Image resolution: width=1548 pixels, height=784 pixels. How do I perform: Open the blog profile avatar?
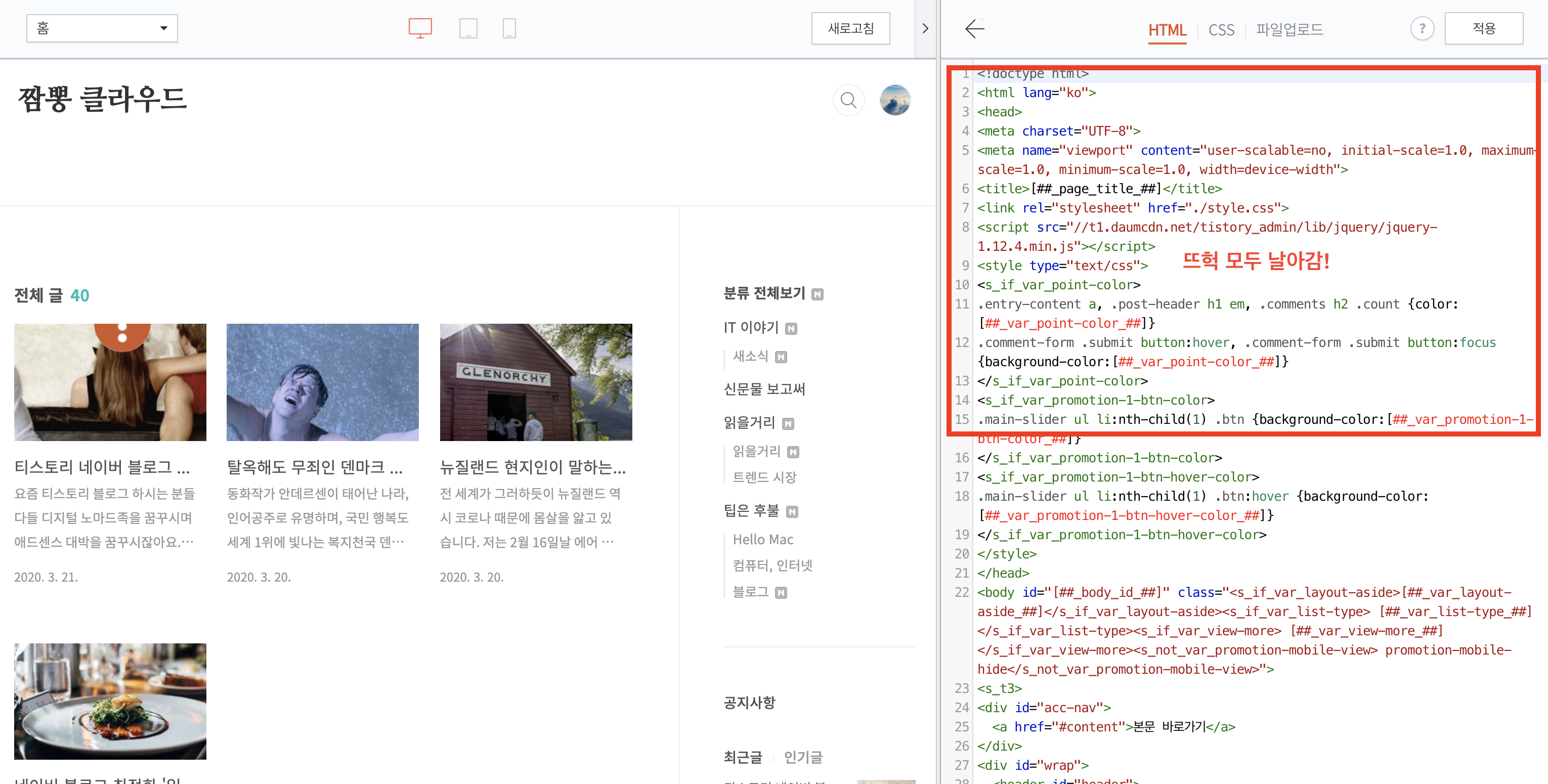895,100
